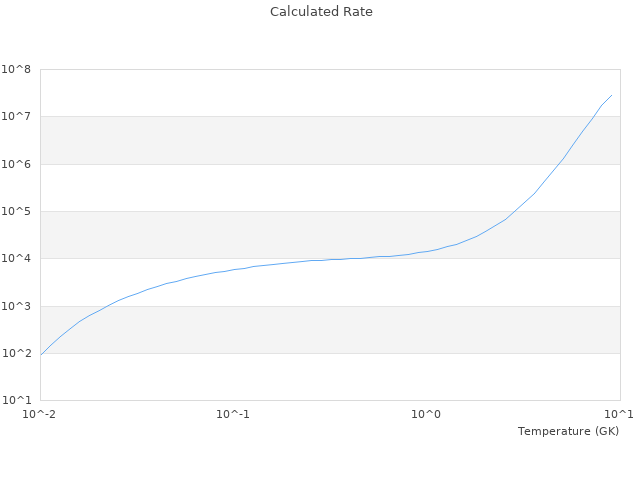Click the 10^-2 x-axis tick label
640x480 pixels.
tap(40, 414)
